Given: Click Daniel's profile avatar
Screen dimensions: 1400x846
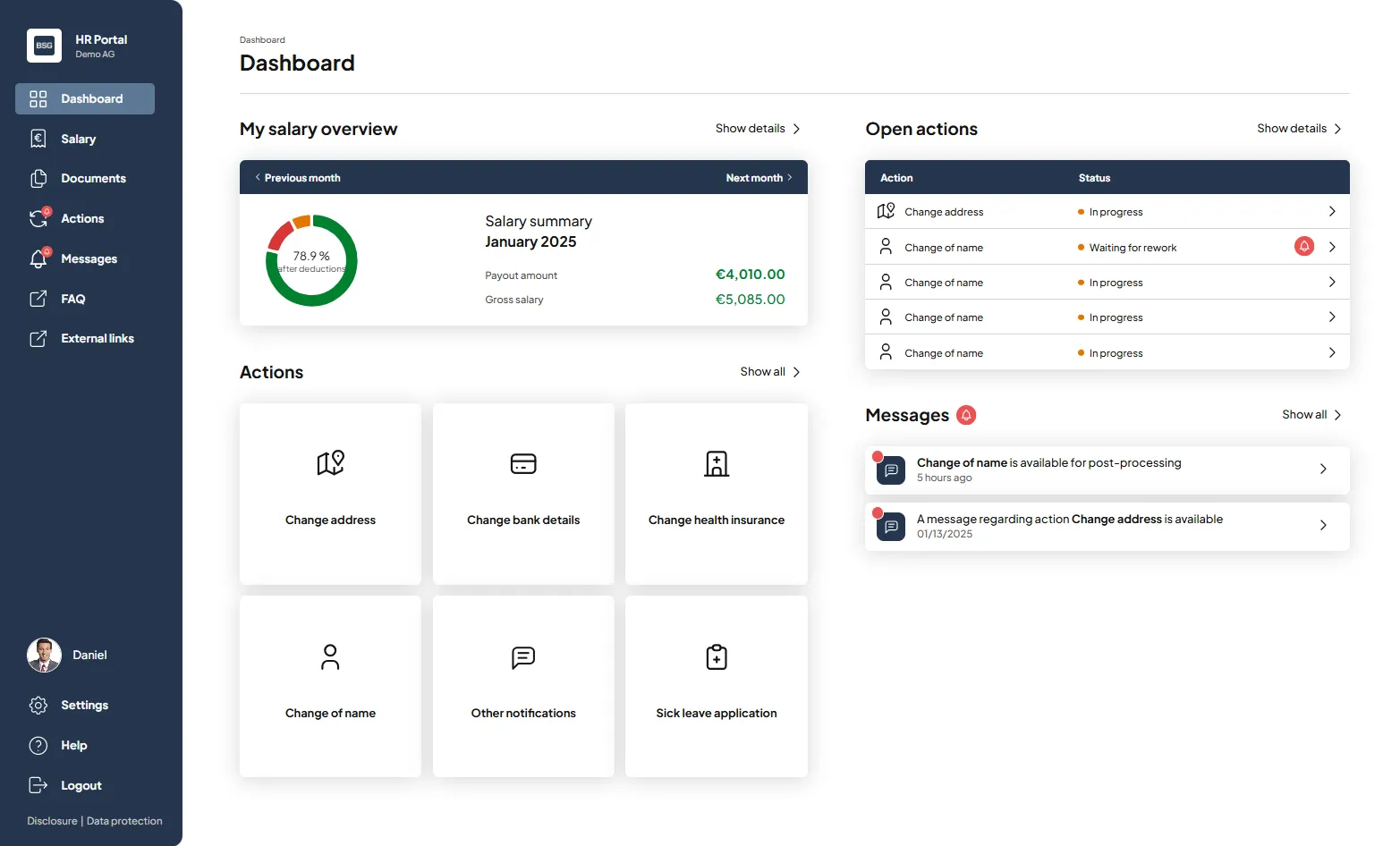Looking at the screenshot, I should point(44,656).
